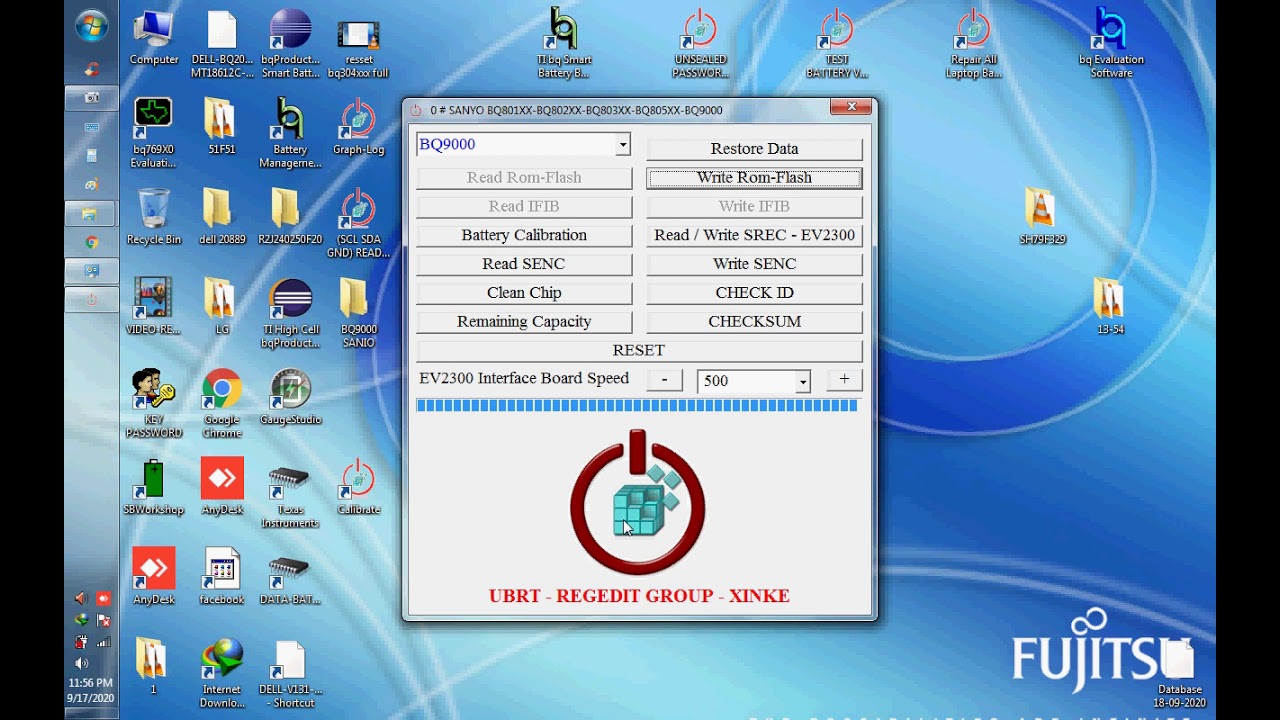Open the Recycle Bin
This screenshot has height=720, width=1280.
[154, 216]
